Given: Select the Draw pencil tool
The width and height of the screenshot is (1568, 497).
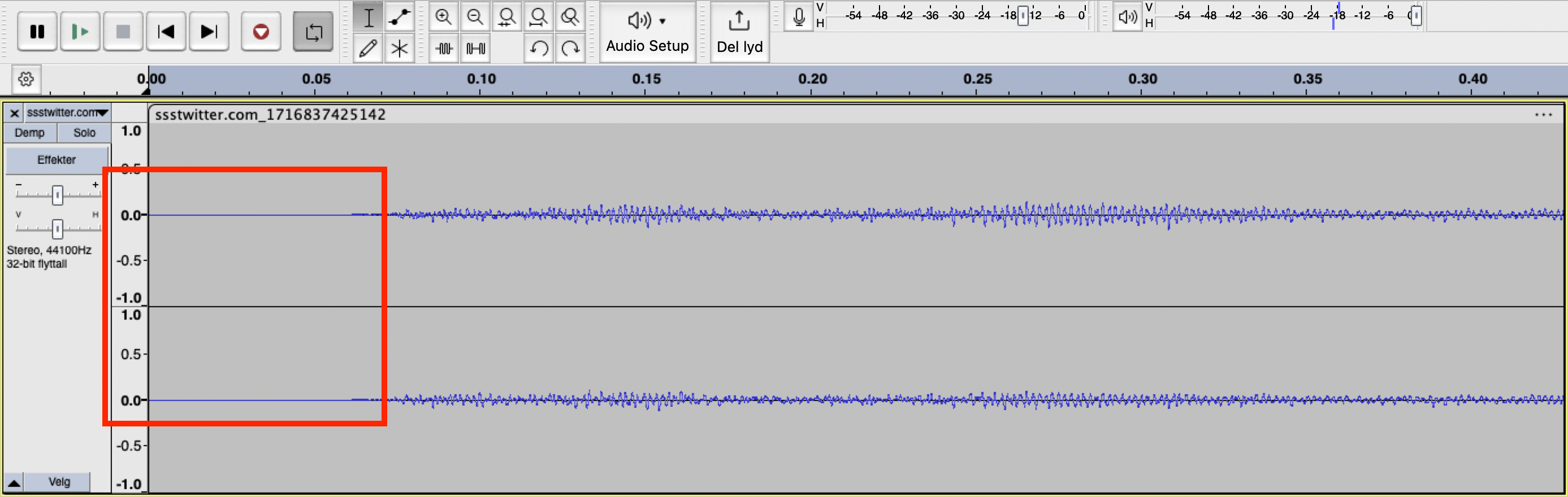Looking at the screenshot, I should point(367,48).
